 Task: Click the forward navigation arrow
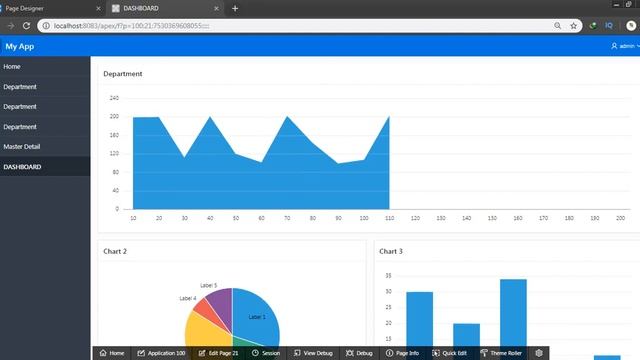pyautogui.click(x=11, y=26)
